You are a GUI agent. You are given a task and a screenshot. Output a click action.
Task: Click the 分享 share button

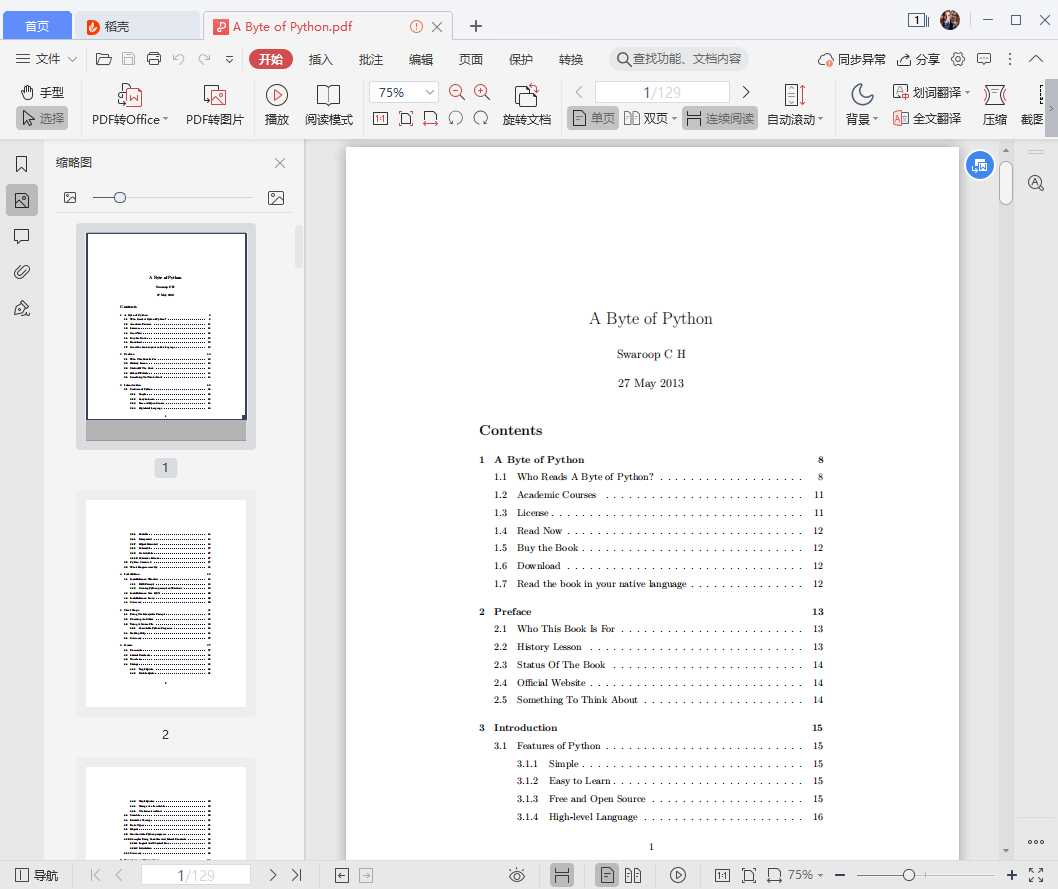[x=918, y=59]
